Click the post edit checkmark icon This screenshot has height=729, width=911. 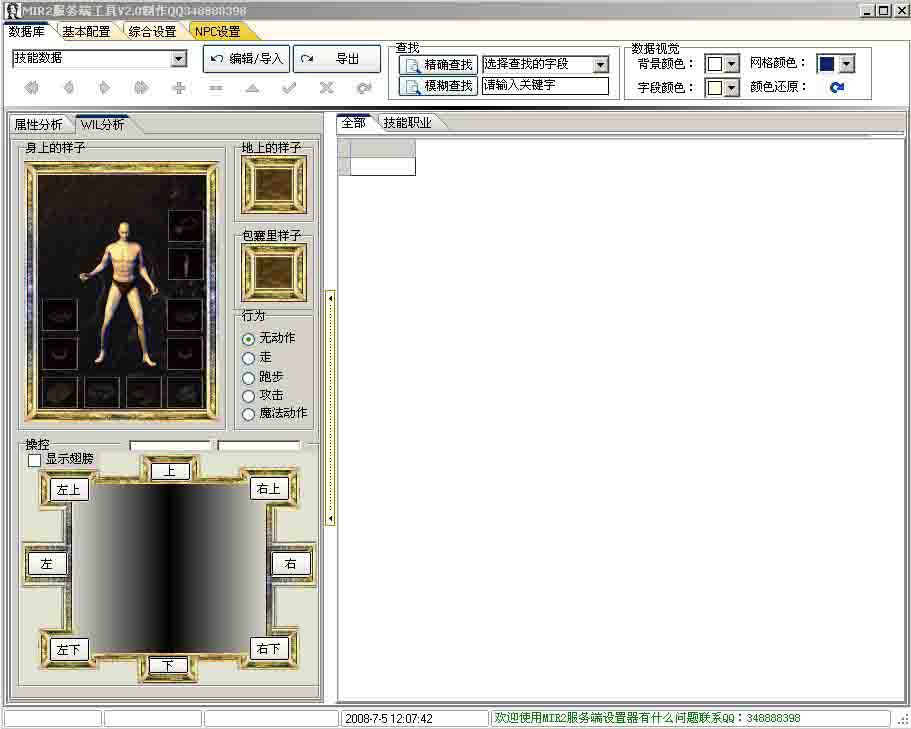289,88
